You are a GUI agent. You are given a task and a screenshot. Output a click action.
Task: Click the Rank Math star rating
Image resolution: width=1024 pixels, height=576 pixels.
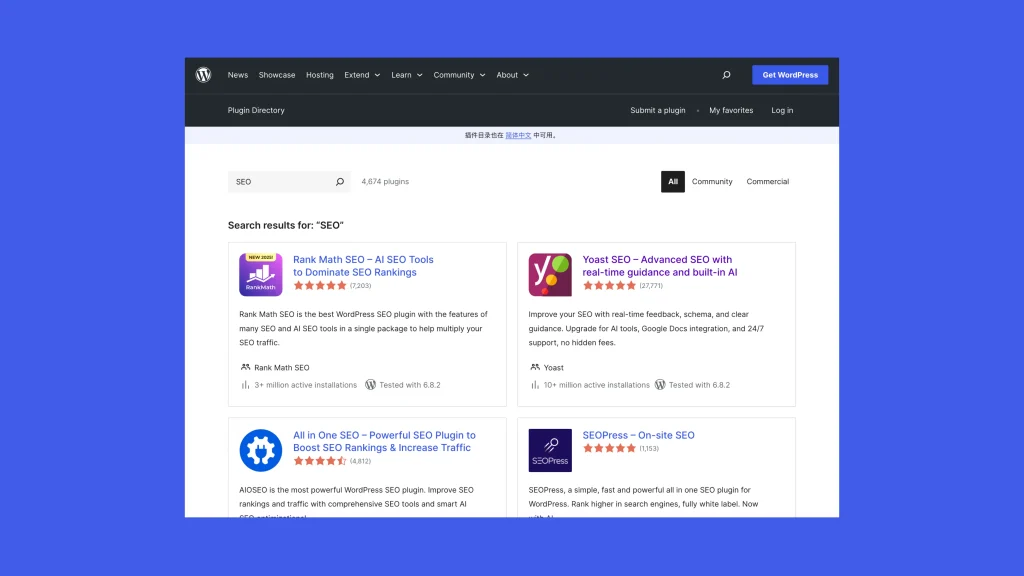[x=320, y=285]
